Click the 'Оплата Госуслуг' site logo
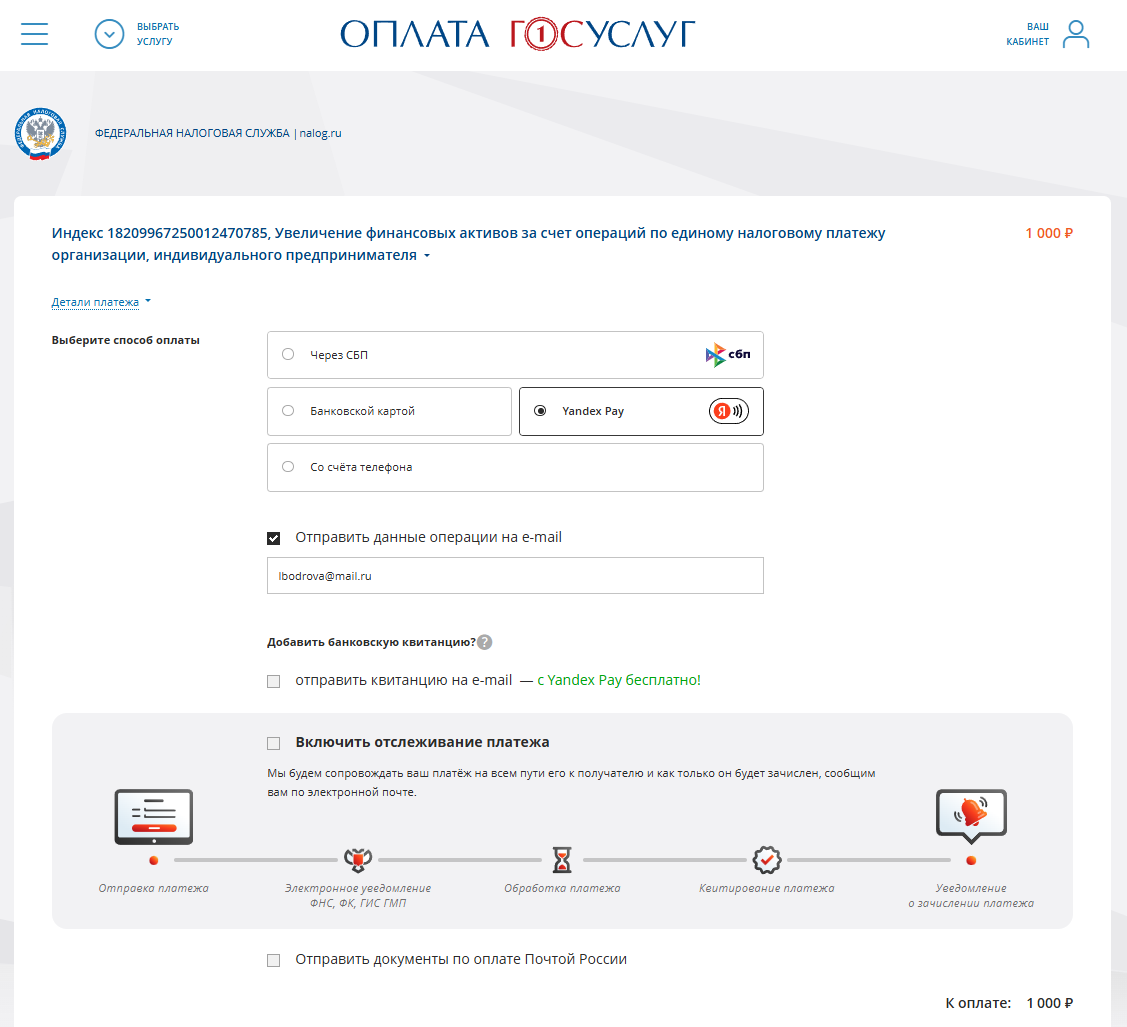 517,34
